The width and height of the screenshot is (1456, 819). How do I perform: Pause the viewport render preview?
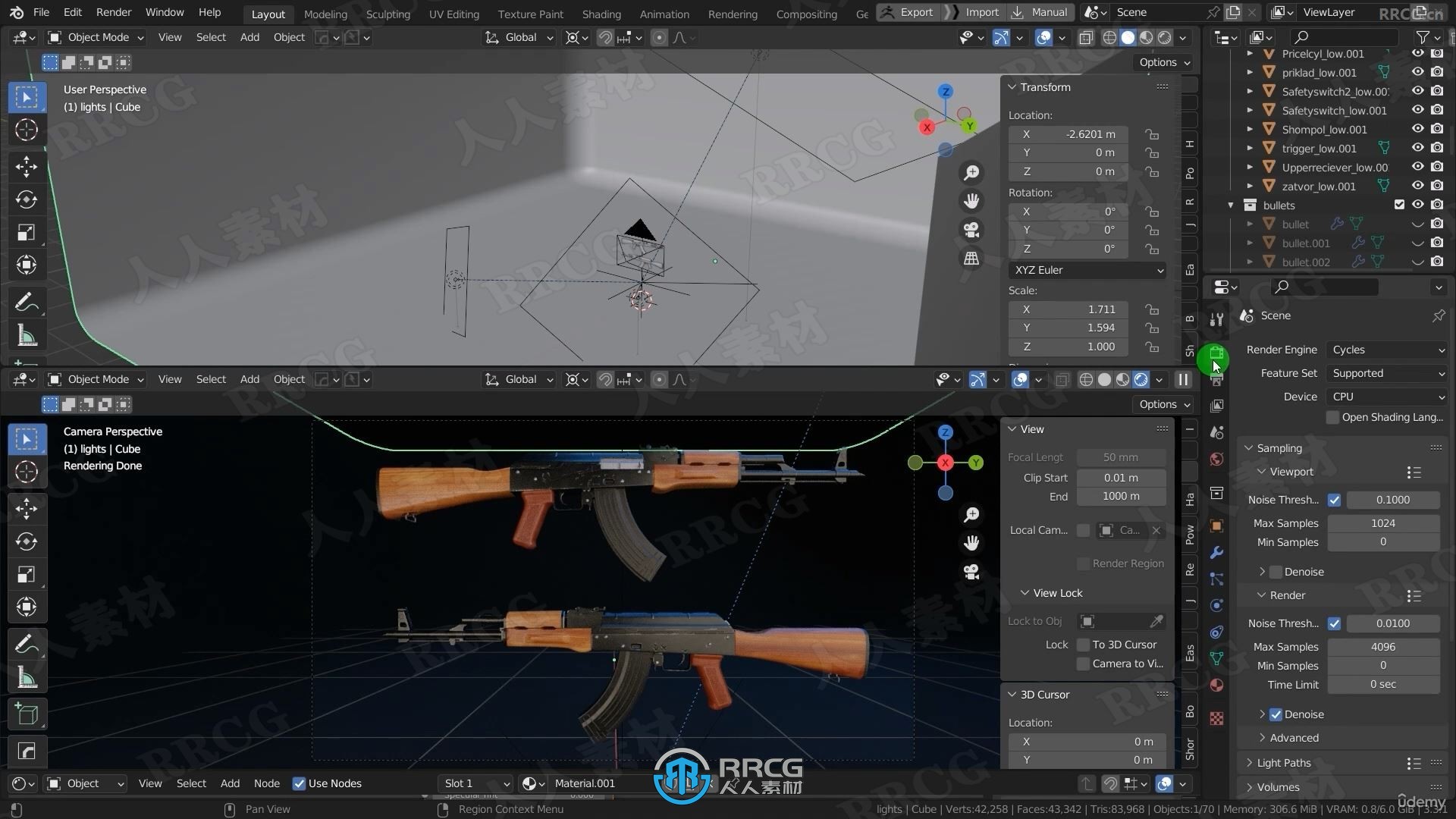1183,379
